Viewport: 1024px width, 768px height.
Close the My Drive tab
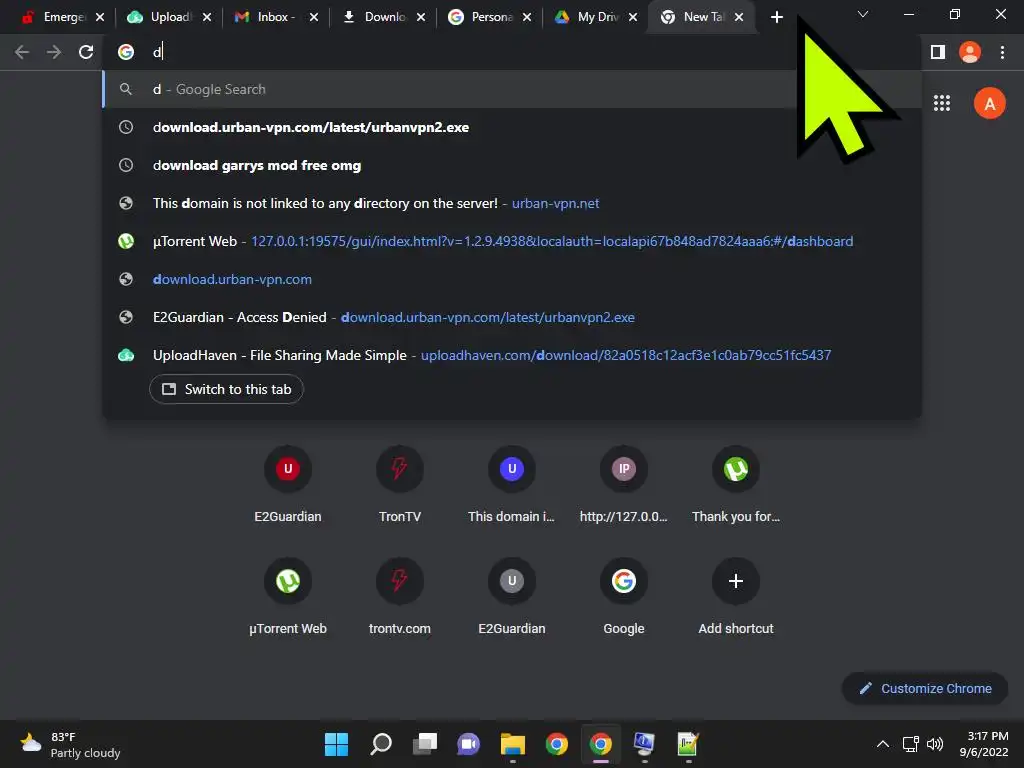pos(633,17)
